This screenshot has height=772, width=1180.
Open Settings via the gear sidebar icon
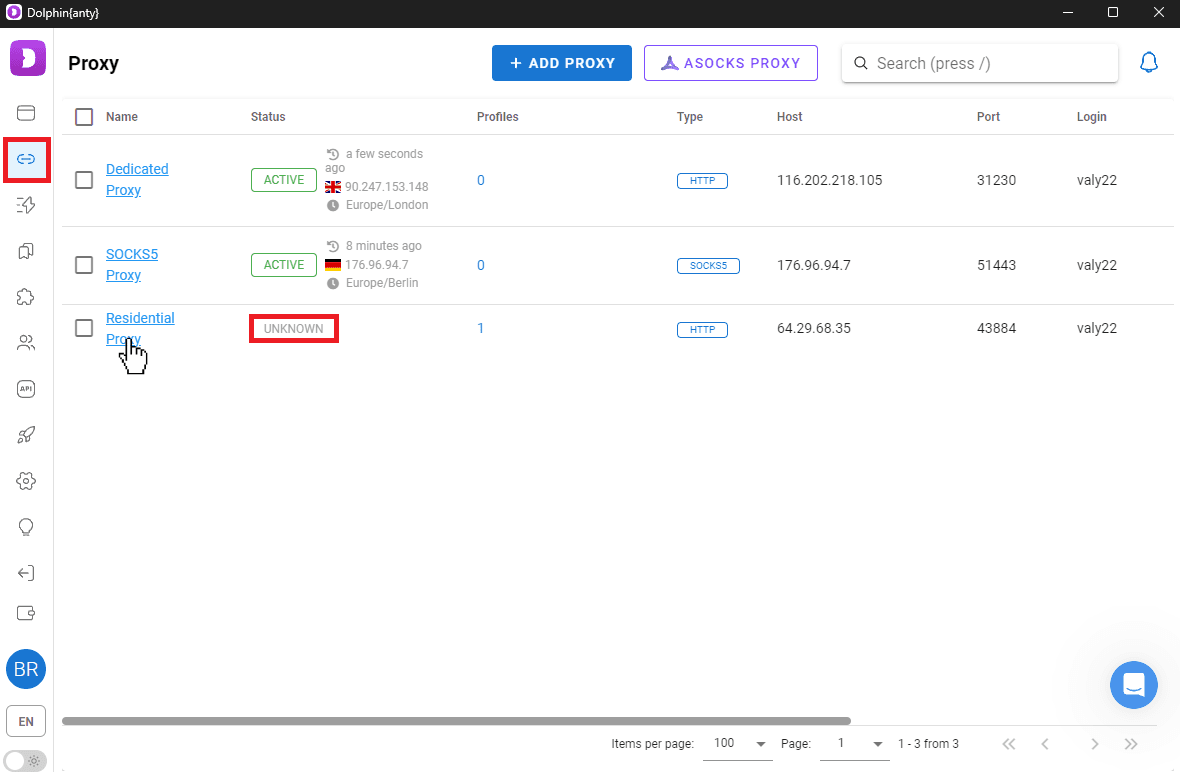[26, 481]
